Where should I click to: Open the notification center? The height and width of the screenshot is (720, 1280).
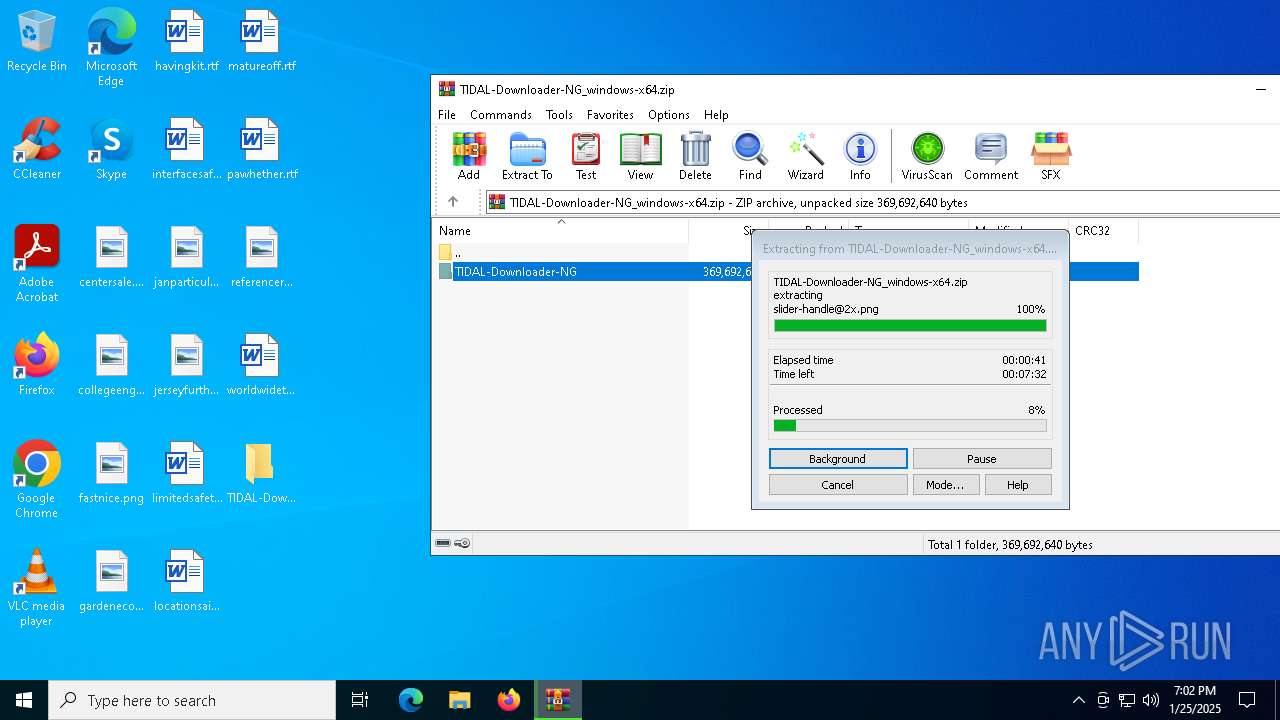pyautogui.click(x=1247, y=700)
